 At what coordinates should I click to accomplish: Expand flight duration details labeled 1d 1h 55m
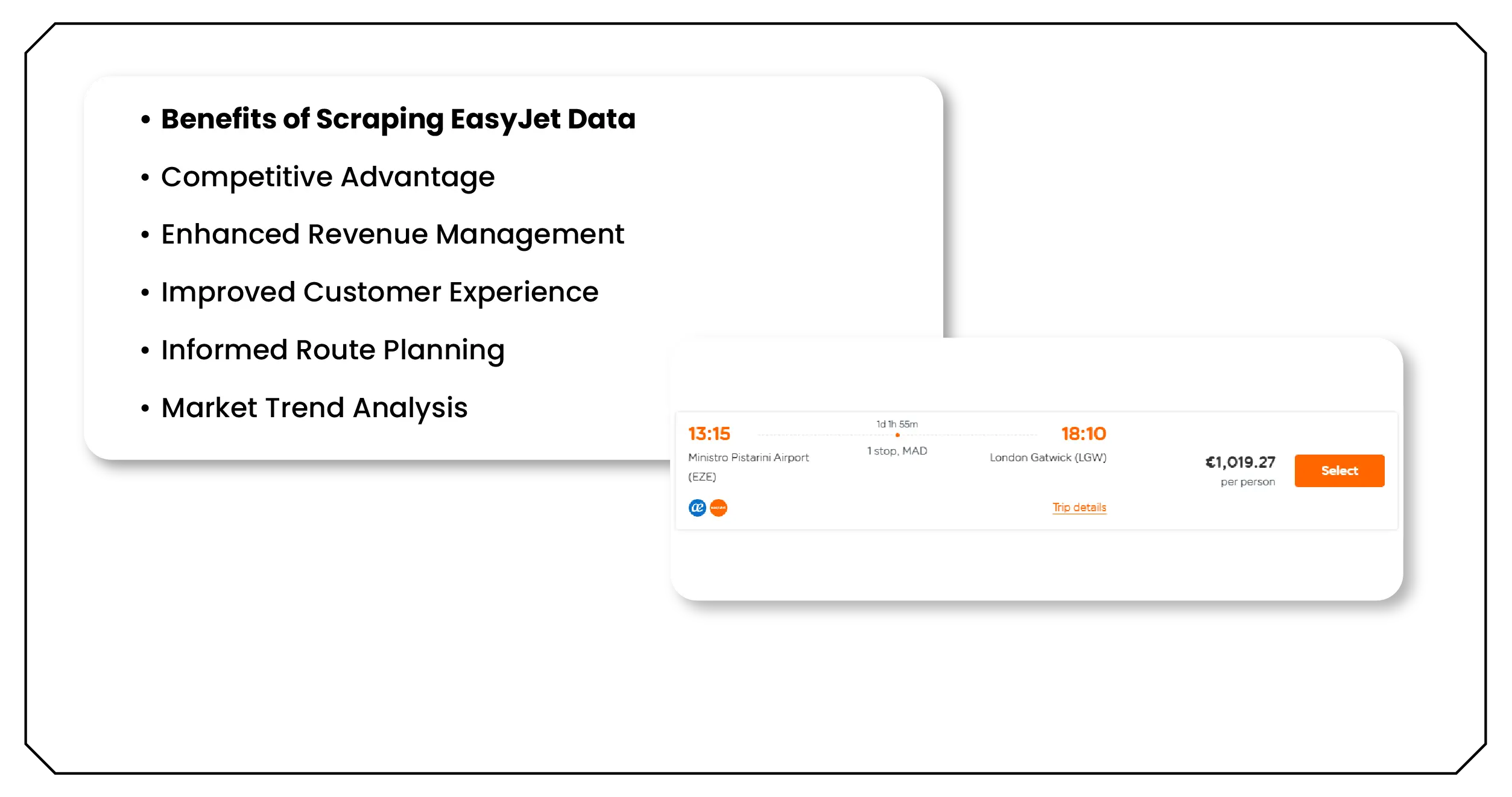896,424
